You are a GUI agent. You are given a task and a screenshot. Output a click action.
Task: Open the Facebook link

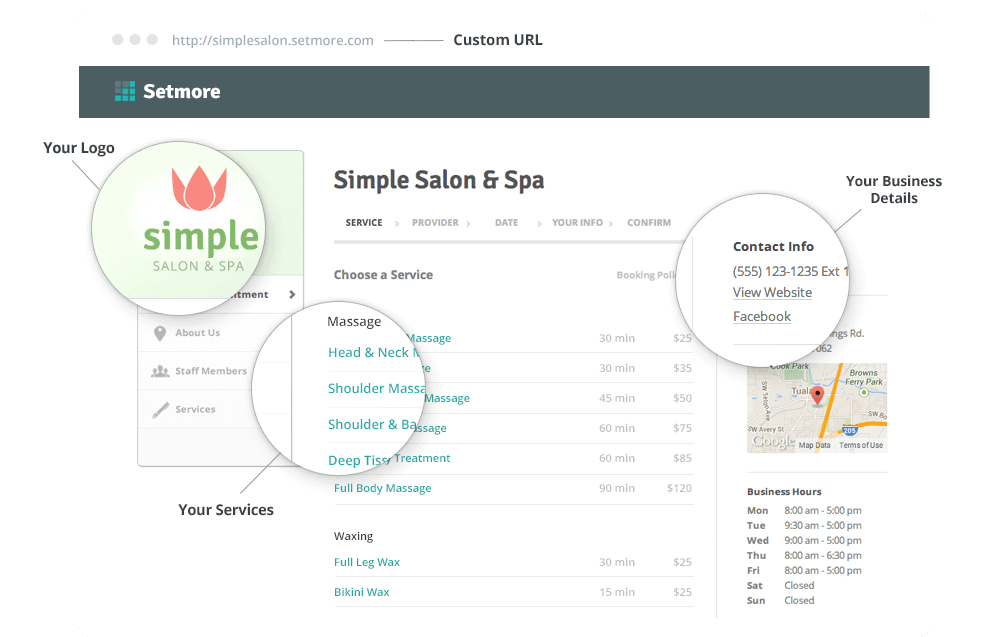click(761, 317)
